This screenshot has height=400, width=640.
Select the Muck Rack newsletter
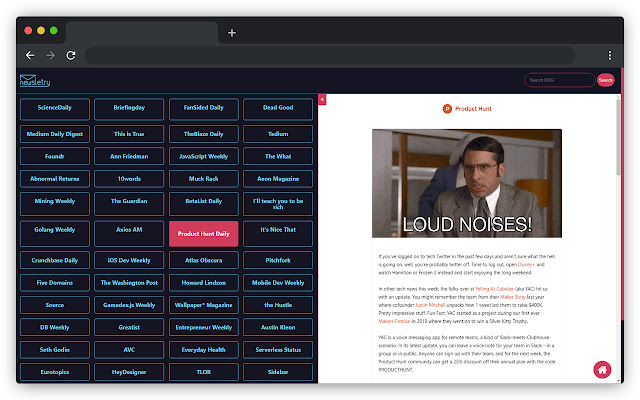point(204,179)
